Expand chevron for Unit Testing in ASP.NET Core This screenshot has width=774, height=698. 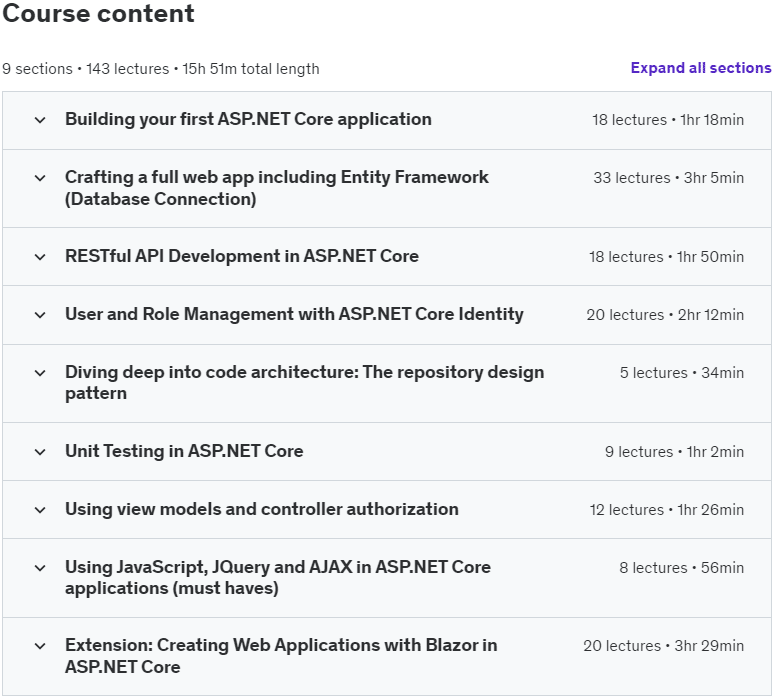click(40, 452)
